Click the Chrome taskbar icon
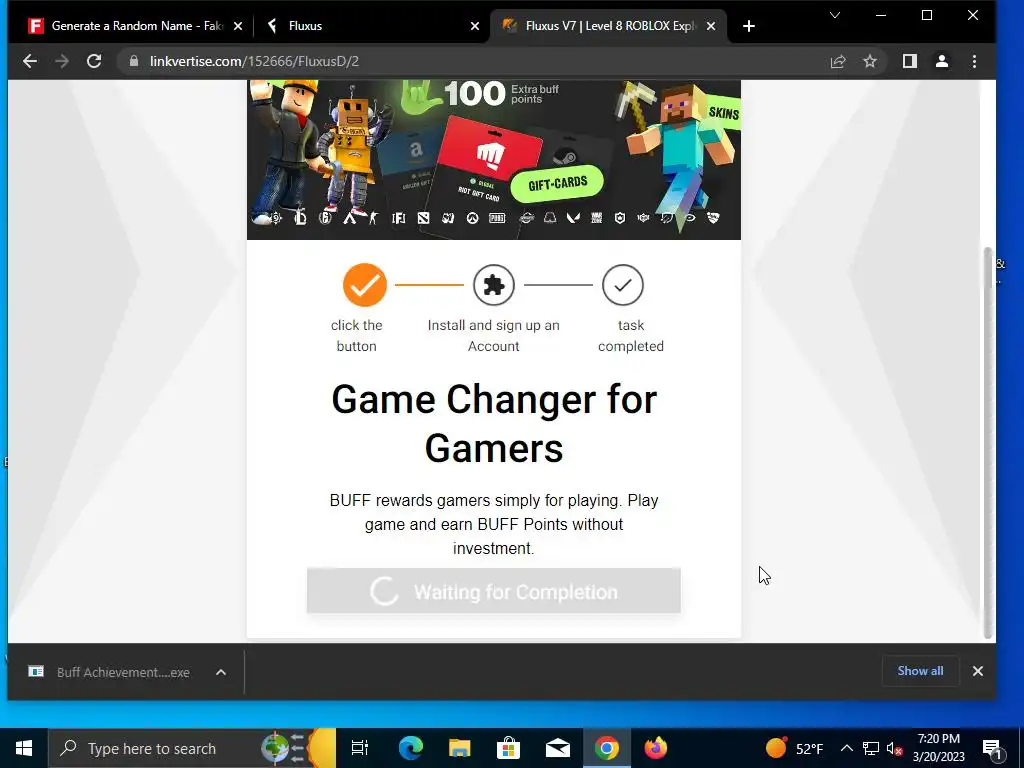 click(x=607, y=748)
